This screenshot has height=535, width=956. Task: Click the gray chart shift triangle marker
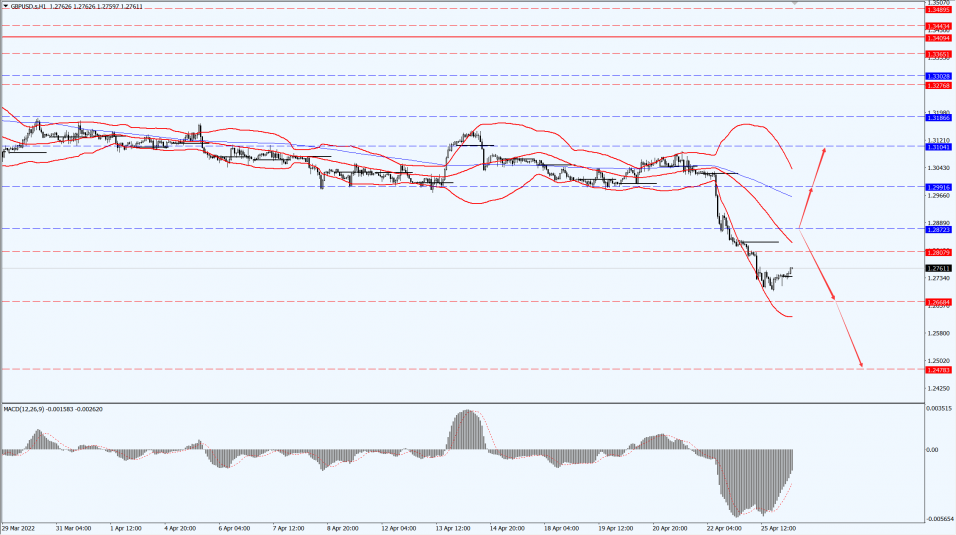tap(794, 3)
